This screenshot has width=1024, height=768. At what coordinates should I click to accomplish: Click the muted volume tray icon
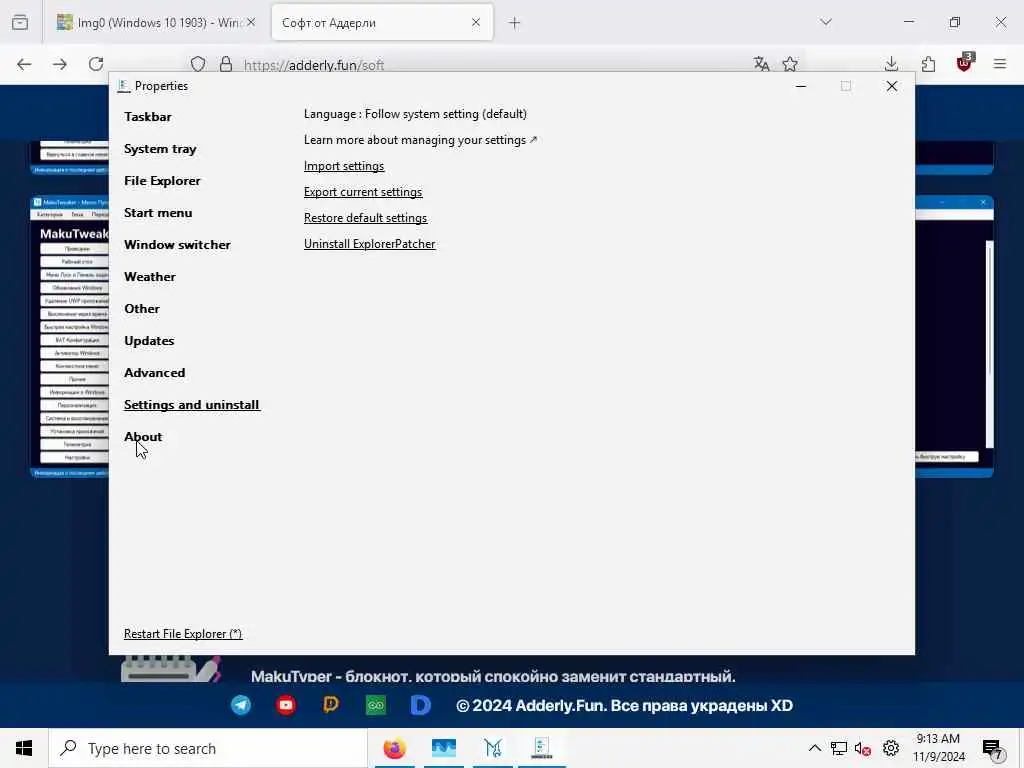pyautogui.click(x=863, y=748)
